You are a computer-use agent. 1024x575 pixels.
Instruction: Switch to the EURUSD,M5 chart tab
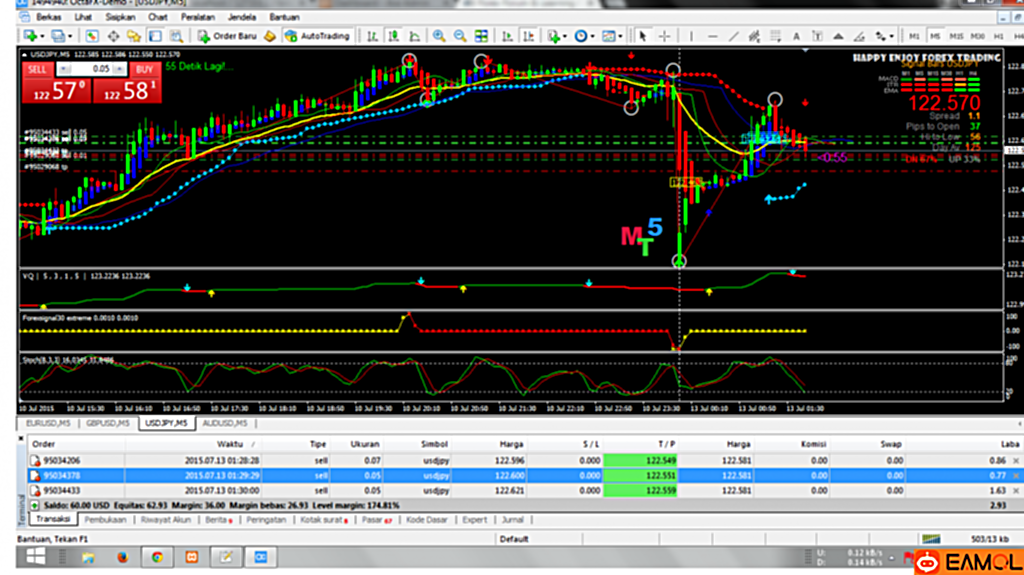(48, 423)
